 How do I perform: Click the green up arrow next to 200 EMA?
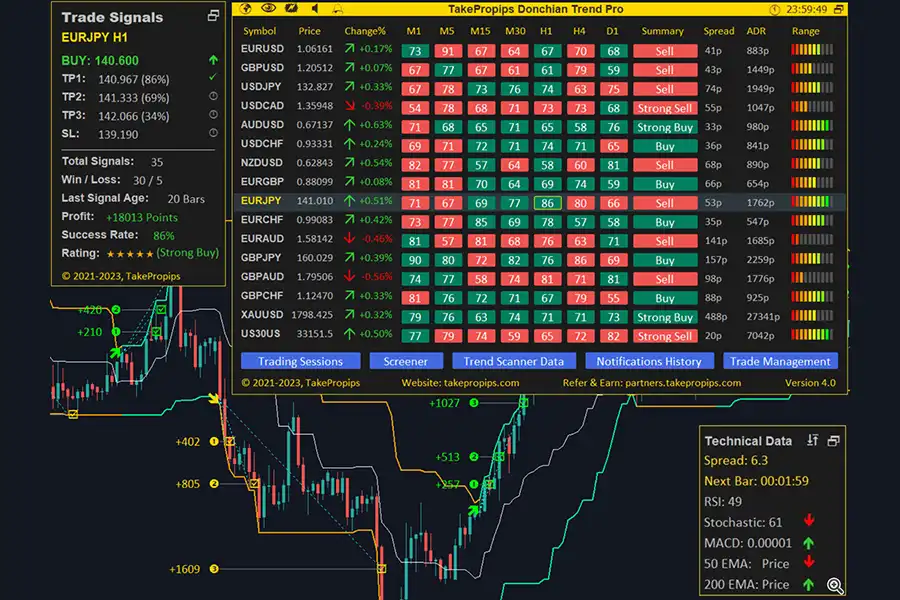click(809, 584)
